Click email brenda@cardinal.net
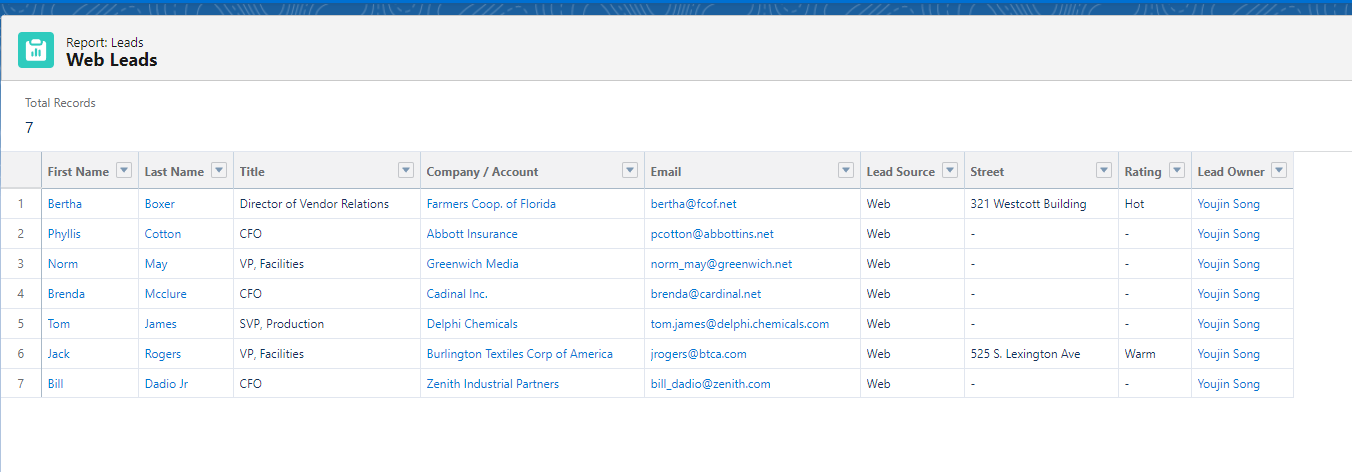1352x472 pixels. click(x=706, y=294)
